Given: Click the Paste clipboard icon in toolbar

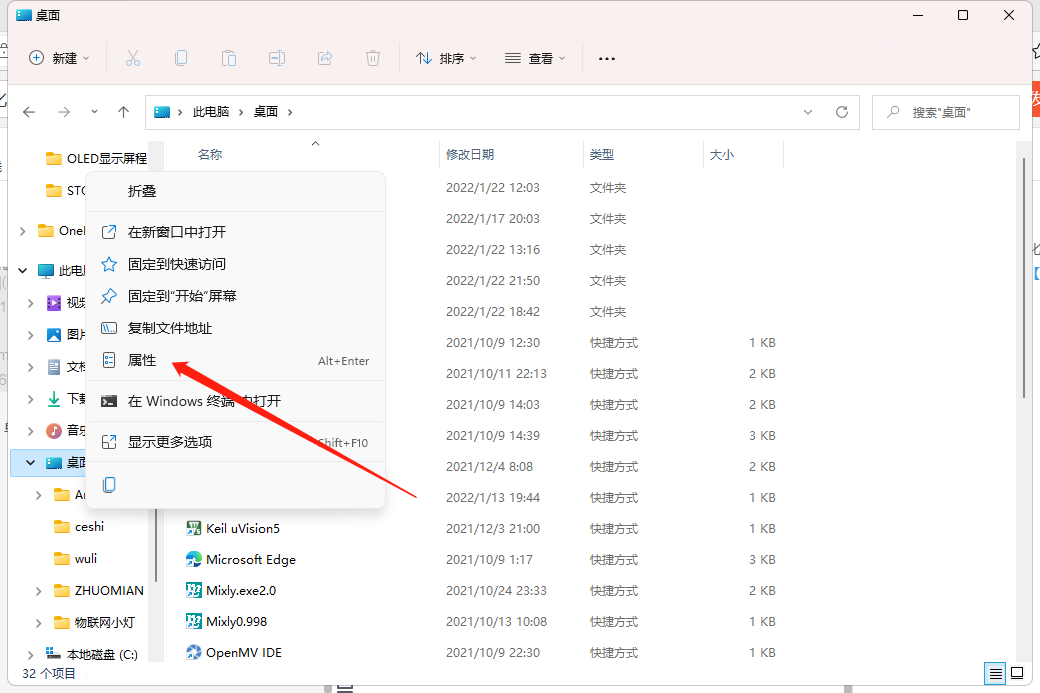Looking at the screenshot, I should pos(229,58).
